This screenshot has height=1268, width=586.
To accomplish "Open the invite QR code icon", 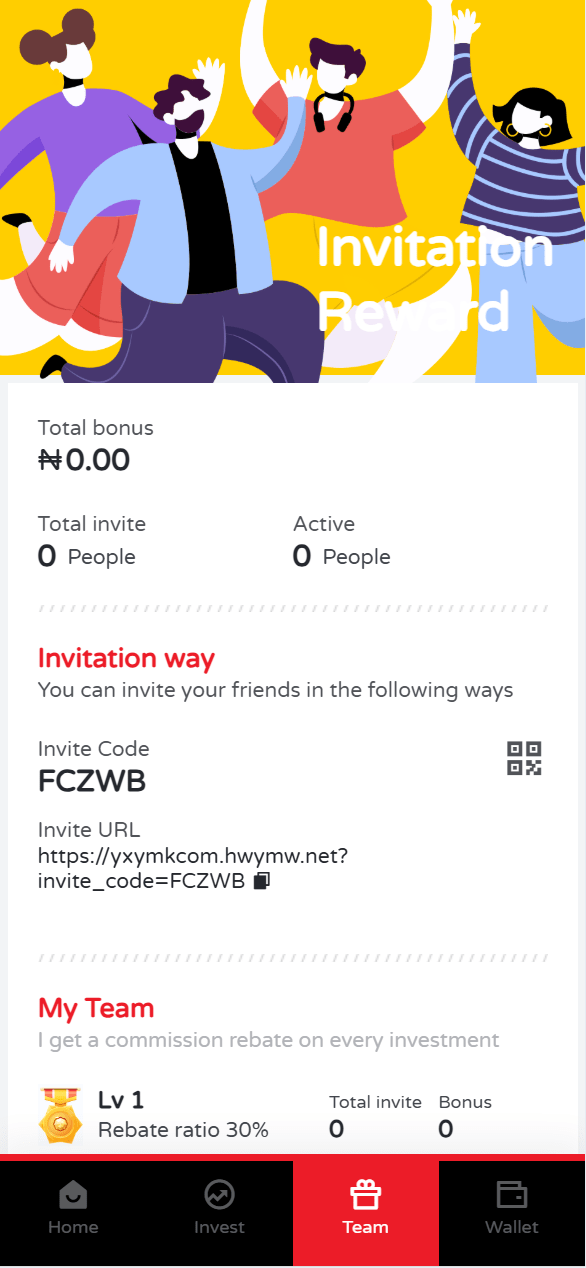I will [x=524, y=758].
